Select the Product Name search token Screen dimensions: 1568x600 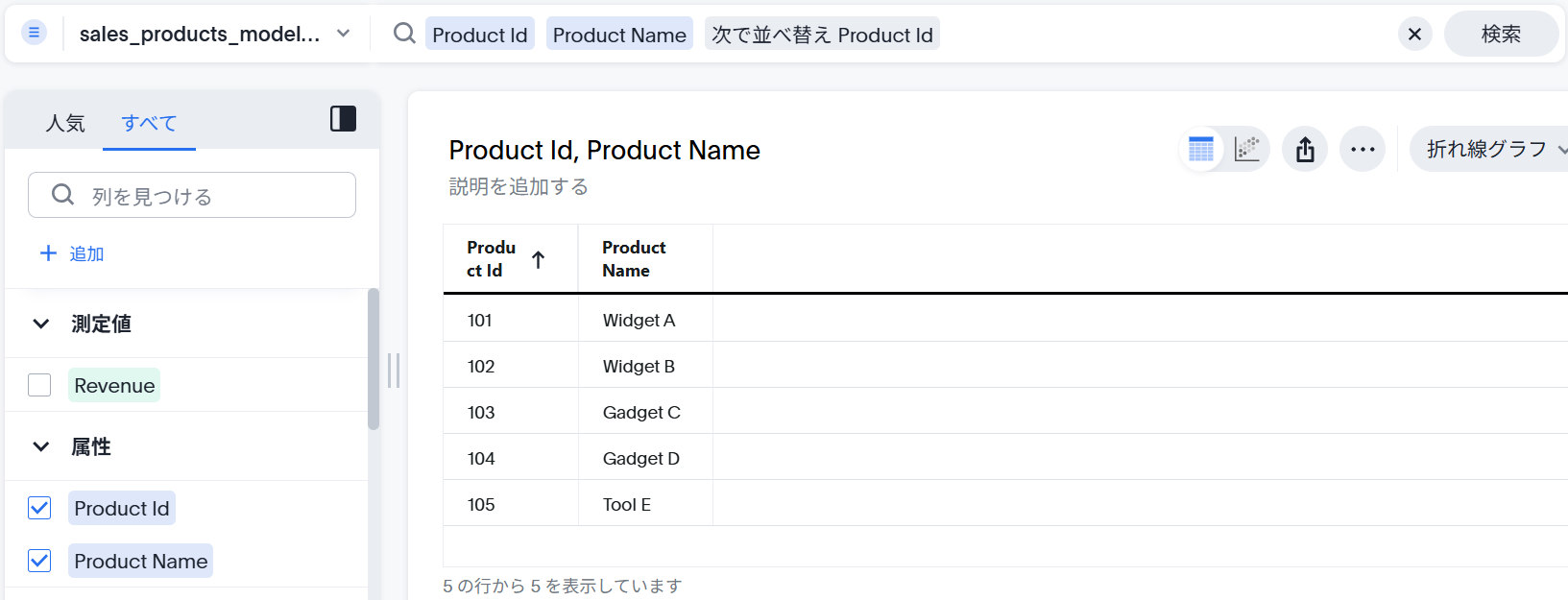[619, 35]
